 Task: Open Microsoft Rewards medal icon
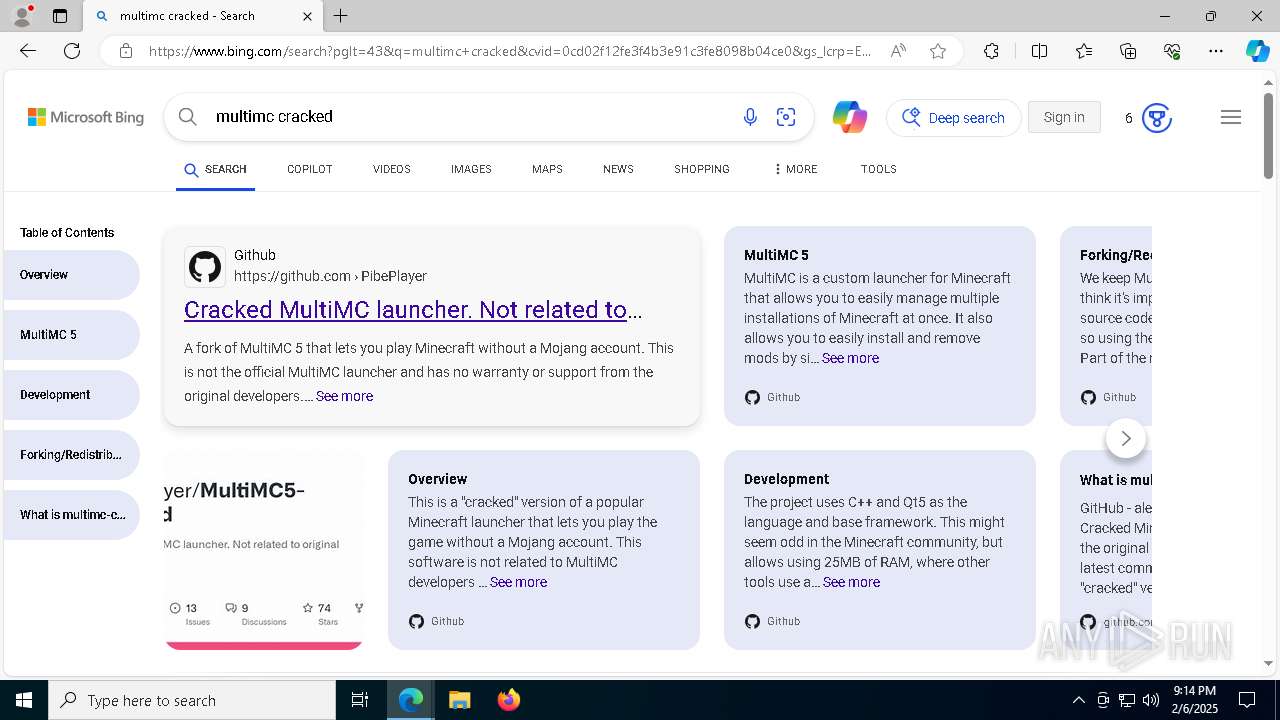1157,118
